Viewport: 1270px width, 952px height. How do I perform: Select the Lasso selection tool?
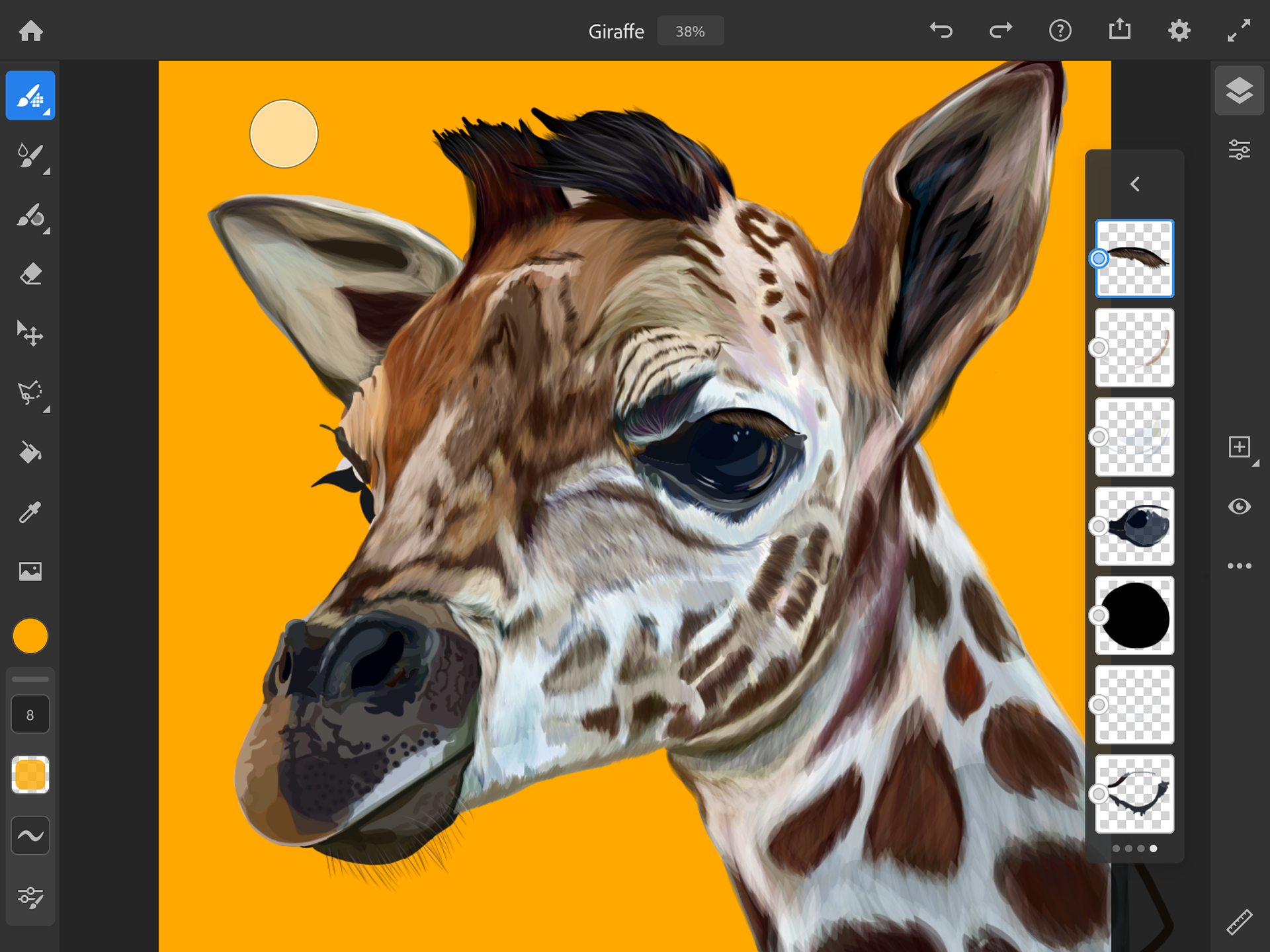[x=30, y=393]
